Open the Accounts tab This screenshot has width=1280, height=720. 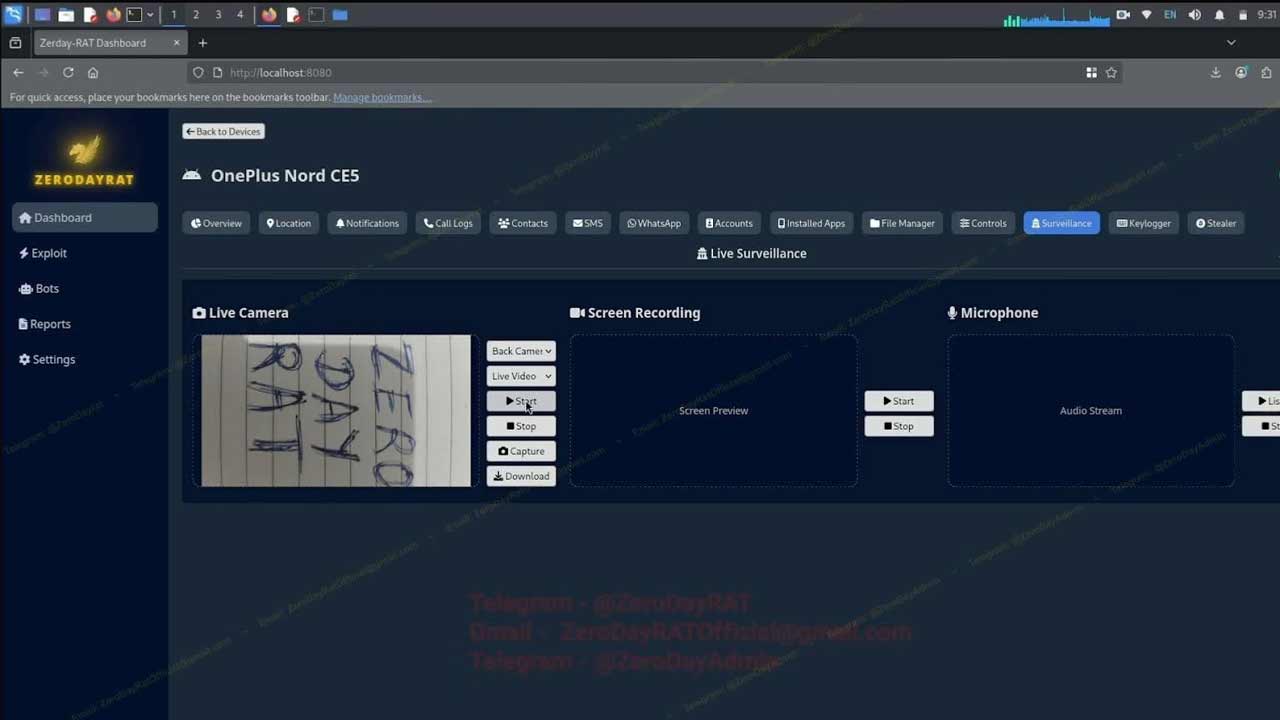[x=729, y=223]
